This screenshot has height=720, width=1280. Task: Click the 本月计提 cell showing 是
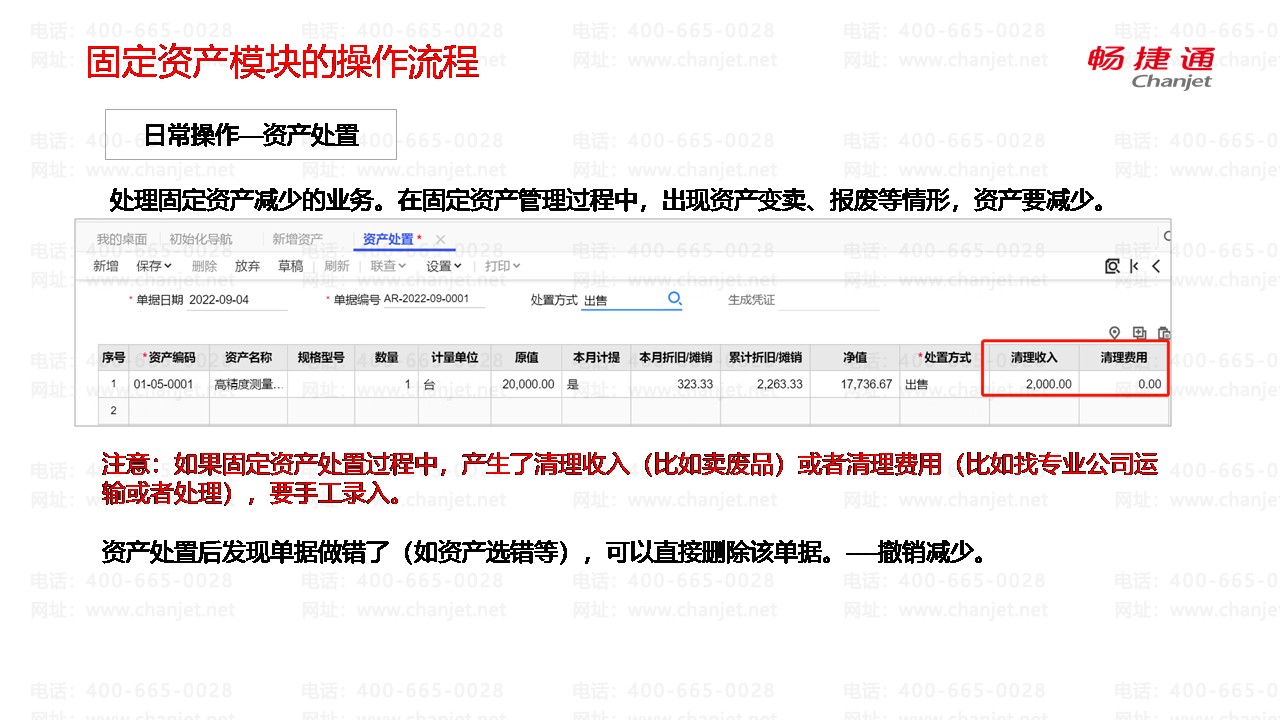(596, 384)
